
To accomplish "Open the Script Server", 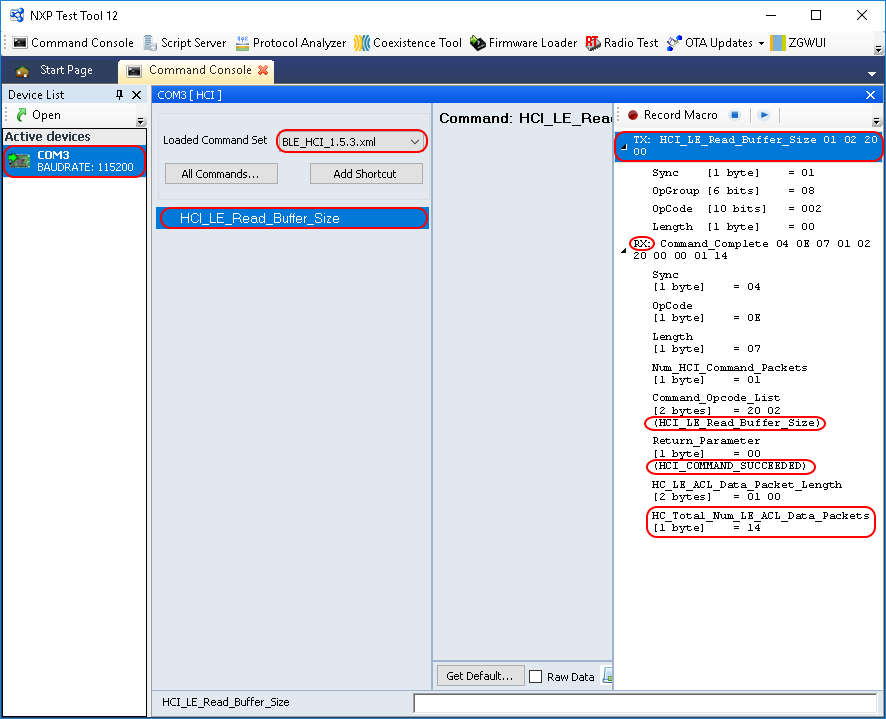I will point(185,43).
